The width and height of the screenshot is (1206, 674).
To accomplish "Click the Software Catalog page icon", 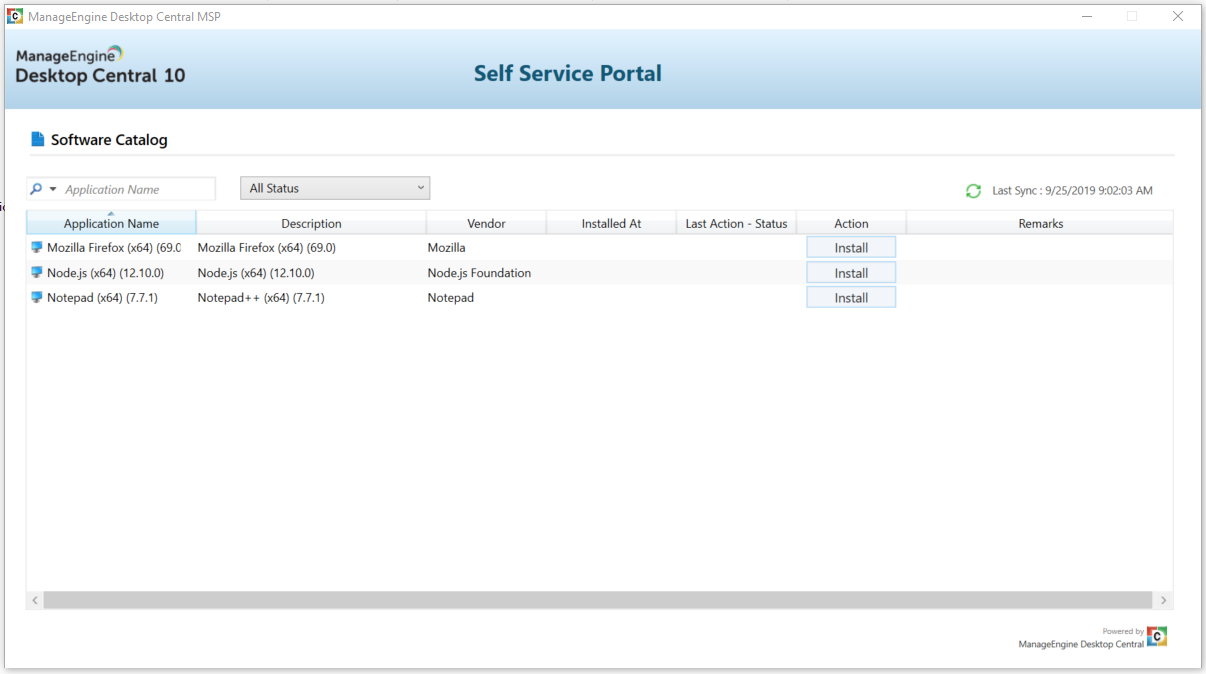I will 38,140.
